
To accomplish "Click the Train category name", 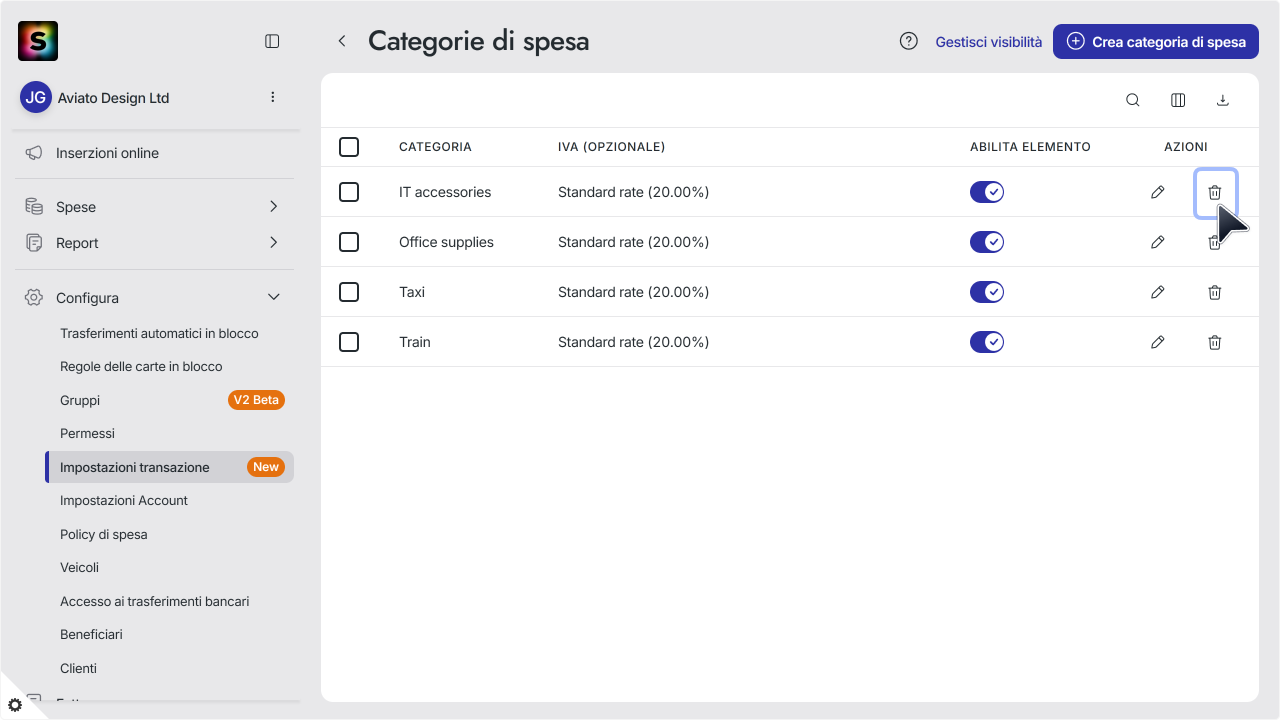I will (415, 342).
